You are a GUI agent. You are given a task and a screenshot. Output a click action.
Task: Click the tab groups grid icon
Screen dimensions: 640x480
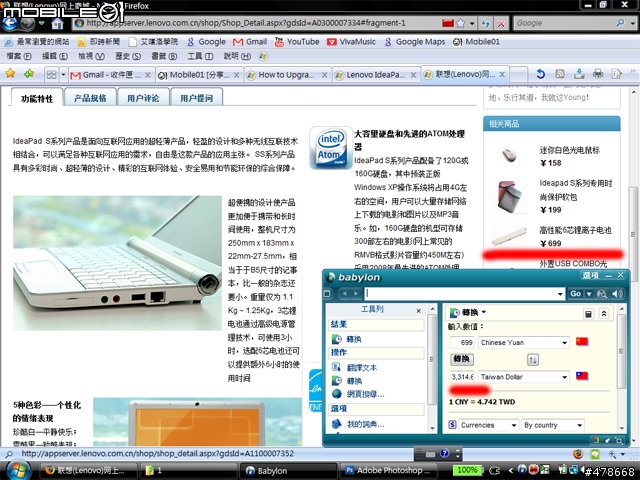[51, 75]
